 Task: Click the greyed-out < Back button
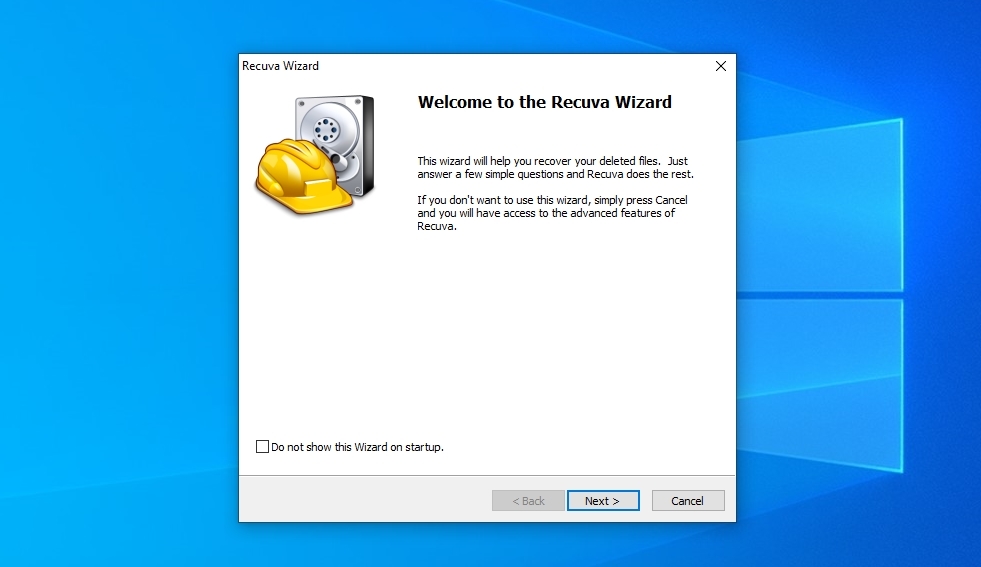click(528, 501)
